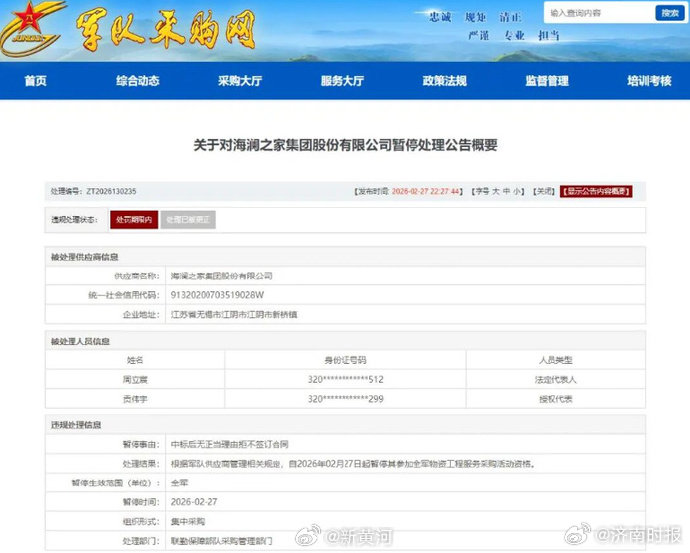Click the 显示公告内容概要 red button
The image size is (690, 553).
[596, 191]
